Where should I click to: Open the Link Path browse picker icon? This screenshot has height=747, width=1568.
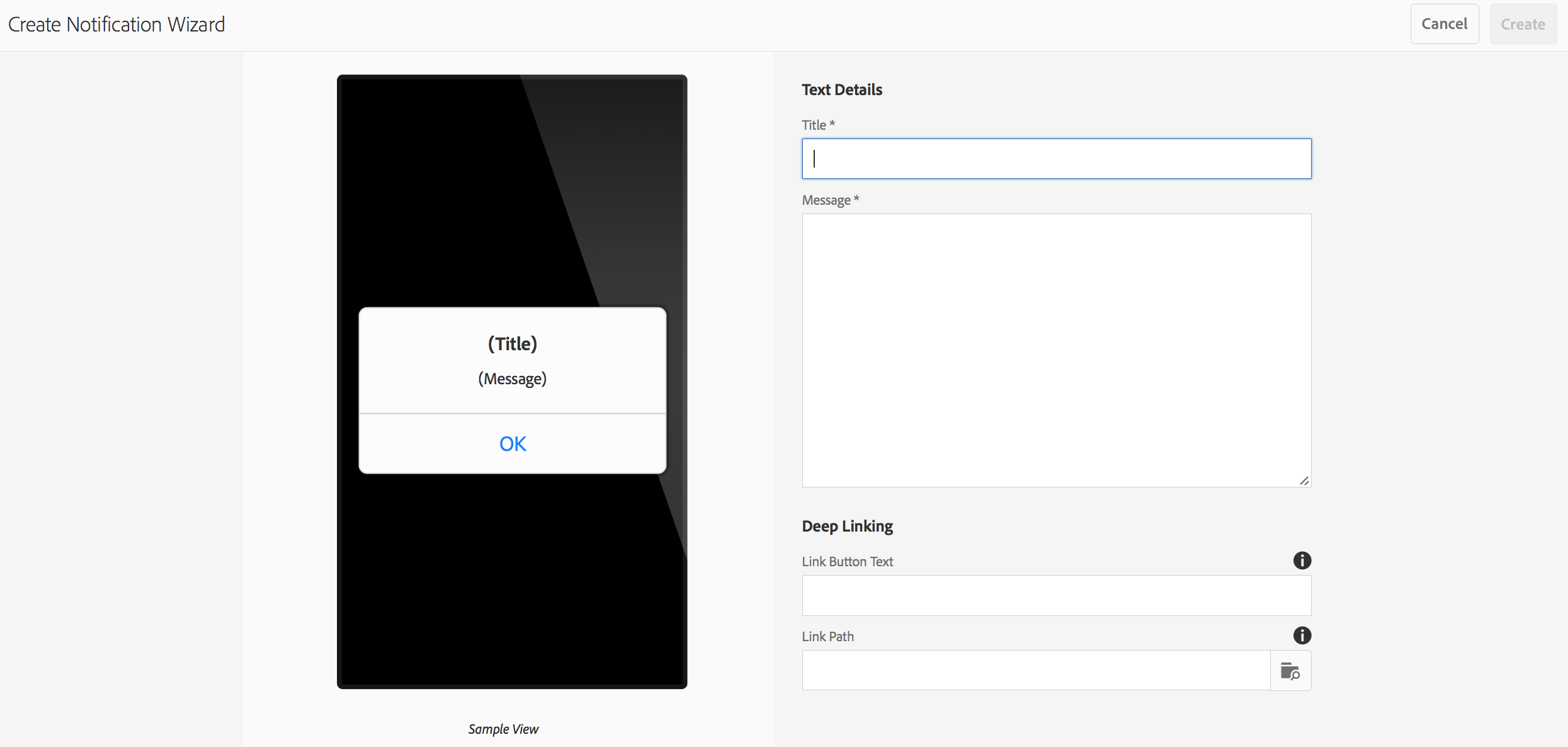[x=1290, y=671]
